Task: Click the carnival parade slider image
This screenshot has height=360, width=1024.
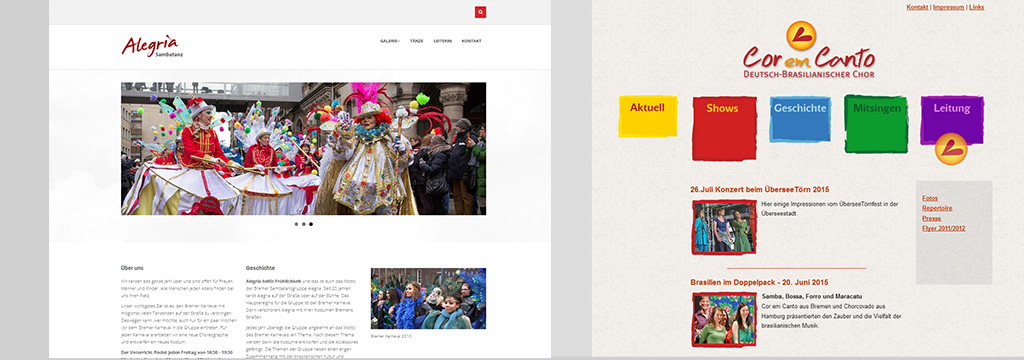Action: [304, 148]
